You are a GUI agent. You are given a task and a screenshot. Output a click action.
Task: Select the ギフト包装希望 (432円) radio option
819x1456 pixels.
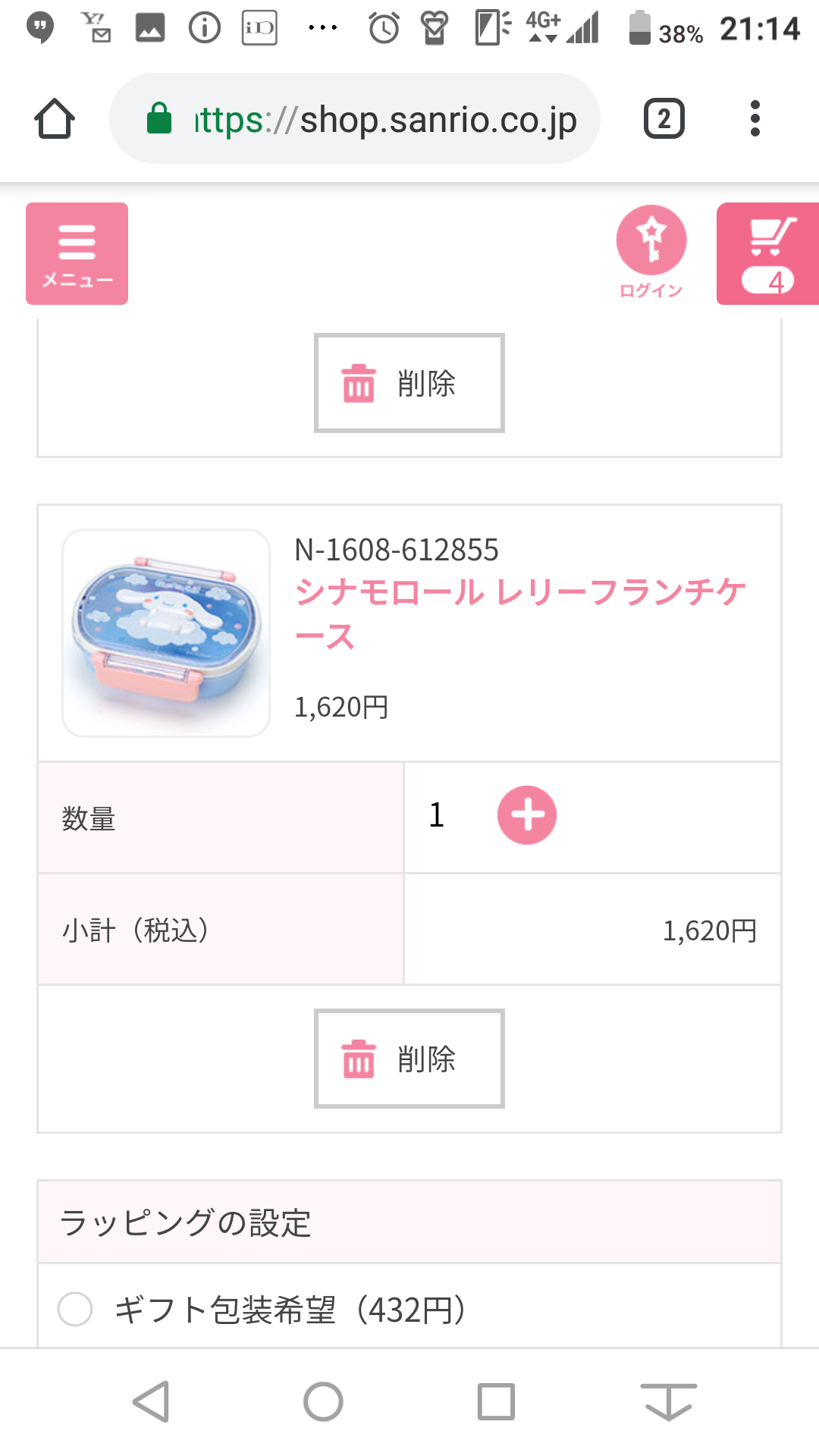[75, 1309]
